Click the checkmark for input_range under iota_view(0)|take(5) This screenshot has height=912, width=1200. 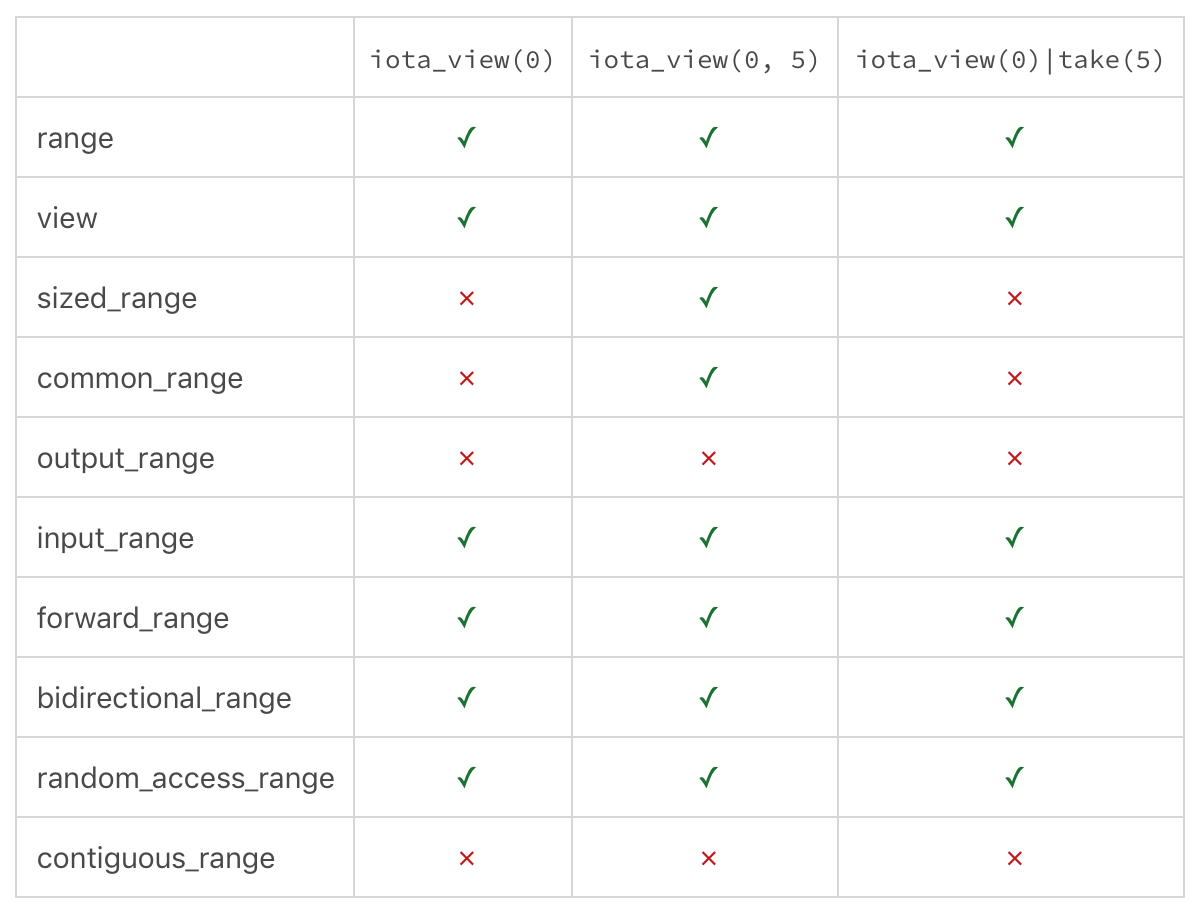pyautogui.click(x=1014, y=537)
